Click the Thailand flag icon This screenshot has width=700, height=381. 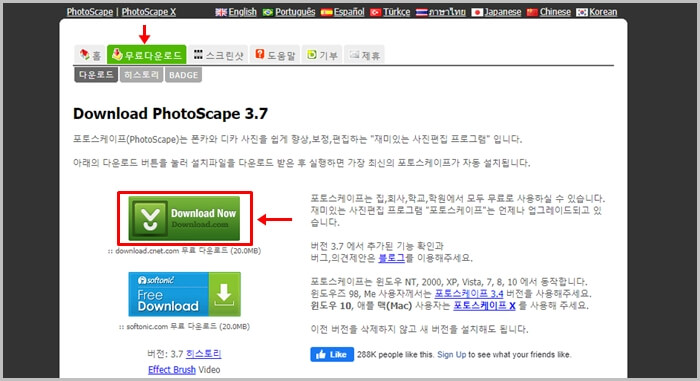421,13
